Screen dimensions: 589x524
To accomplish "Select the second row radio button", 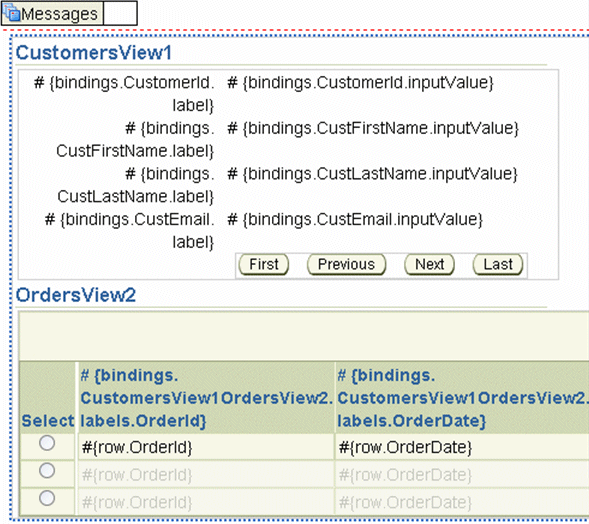I will (47, 470).
